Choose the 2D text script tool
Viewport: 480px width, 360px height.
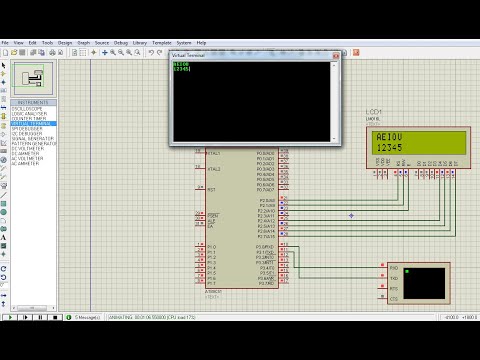pos(4,237)
